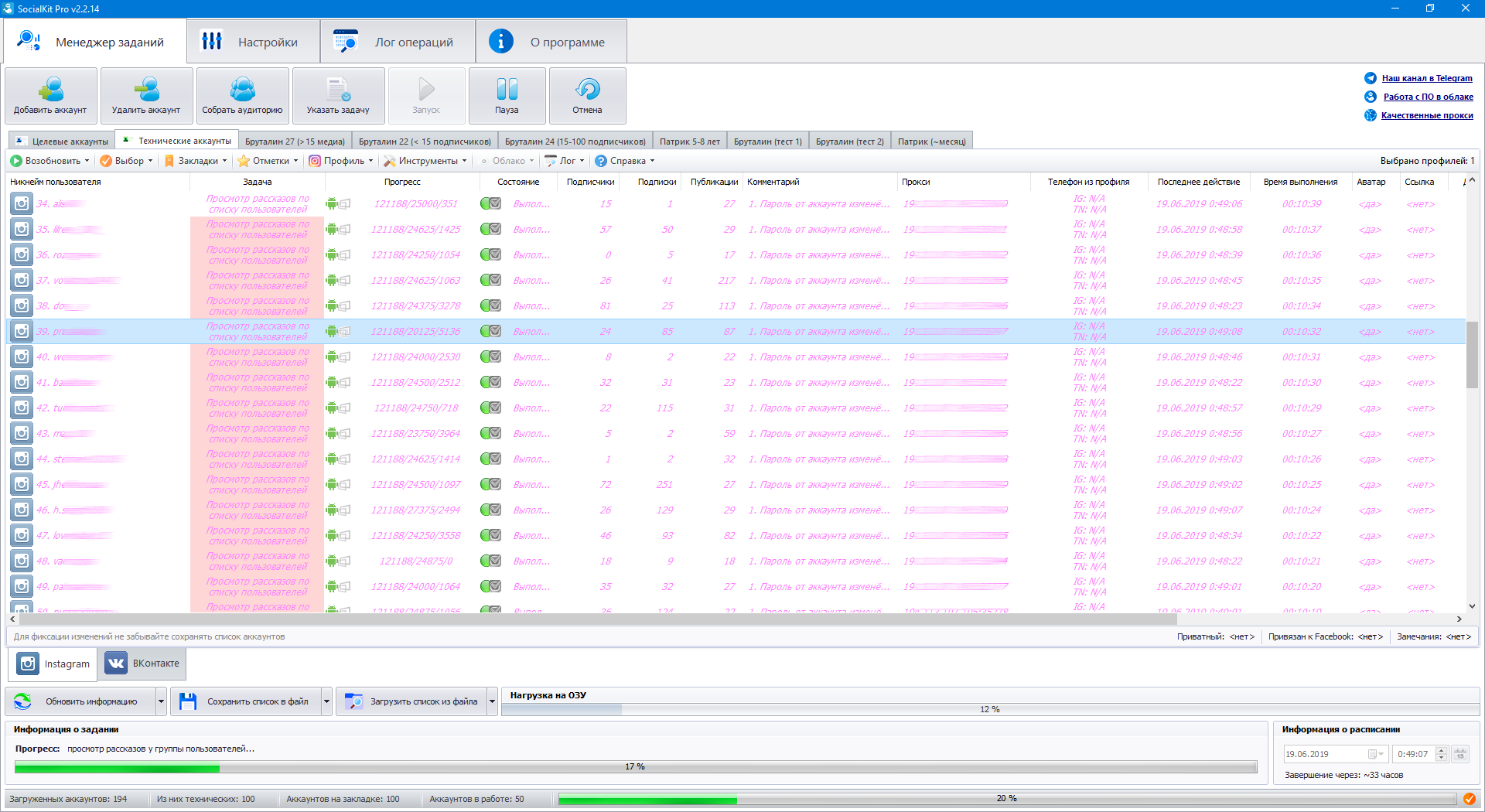Click the Instagram icon of account 49
The width and height of the screenshot is (1485, 812).
pos(22,586)
